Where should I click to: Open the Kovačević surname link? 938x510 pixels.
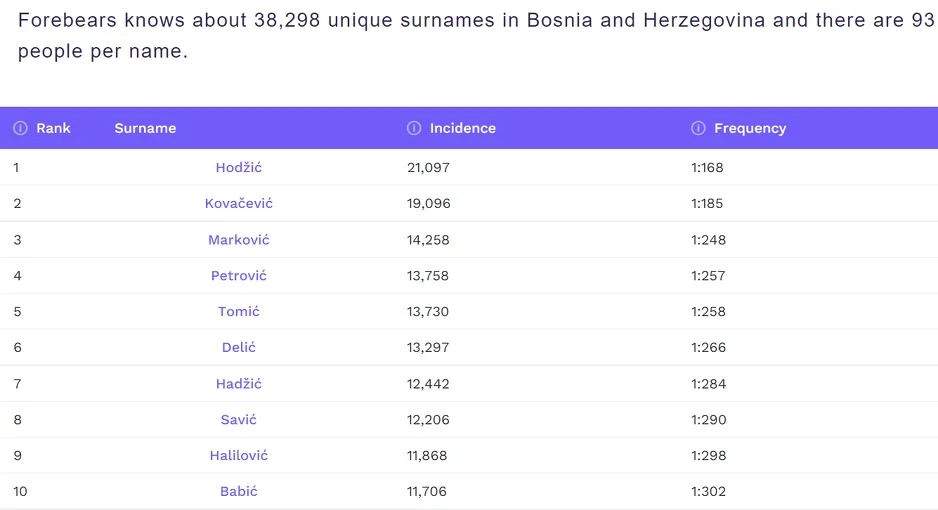[239, 203]
